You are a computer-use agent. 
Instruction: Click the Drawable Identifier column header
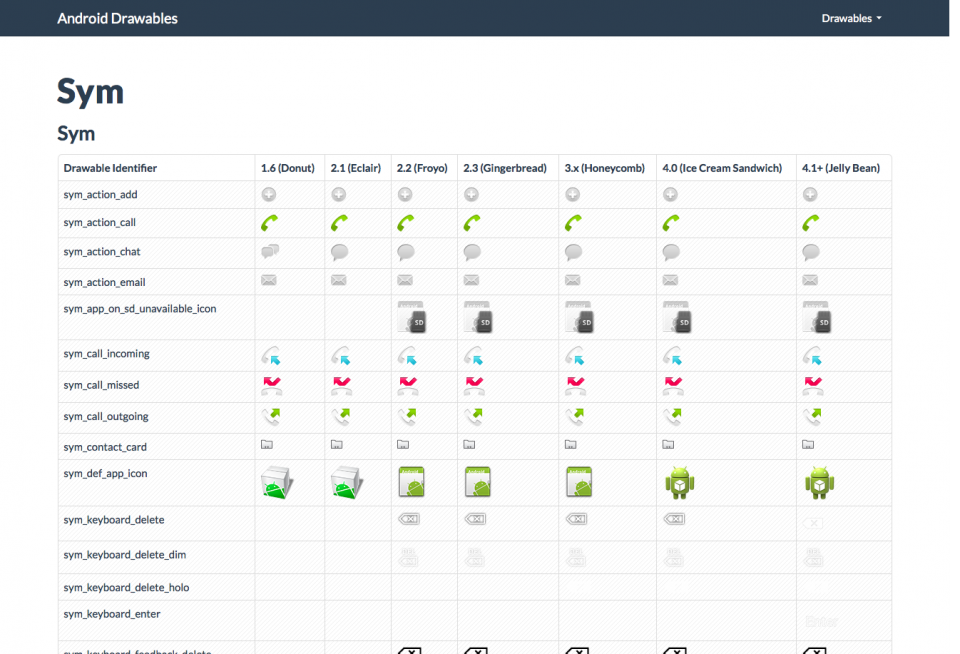click(110, 168)
